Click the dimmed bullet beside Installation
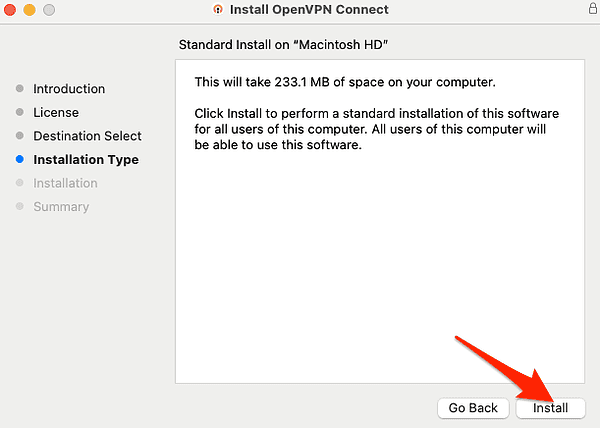600x428 pixels. 19,183
